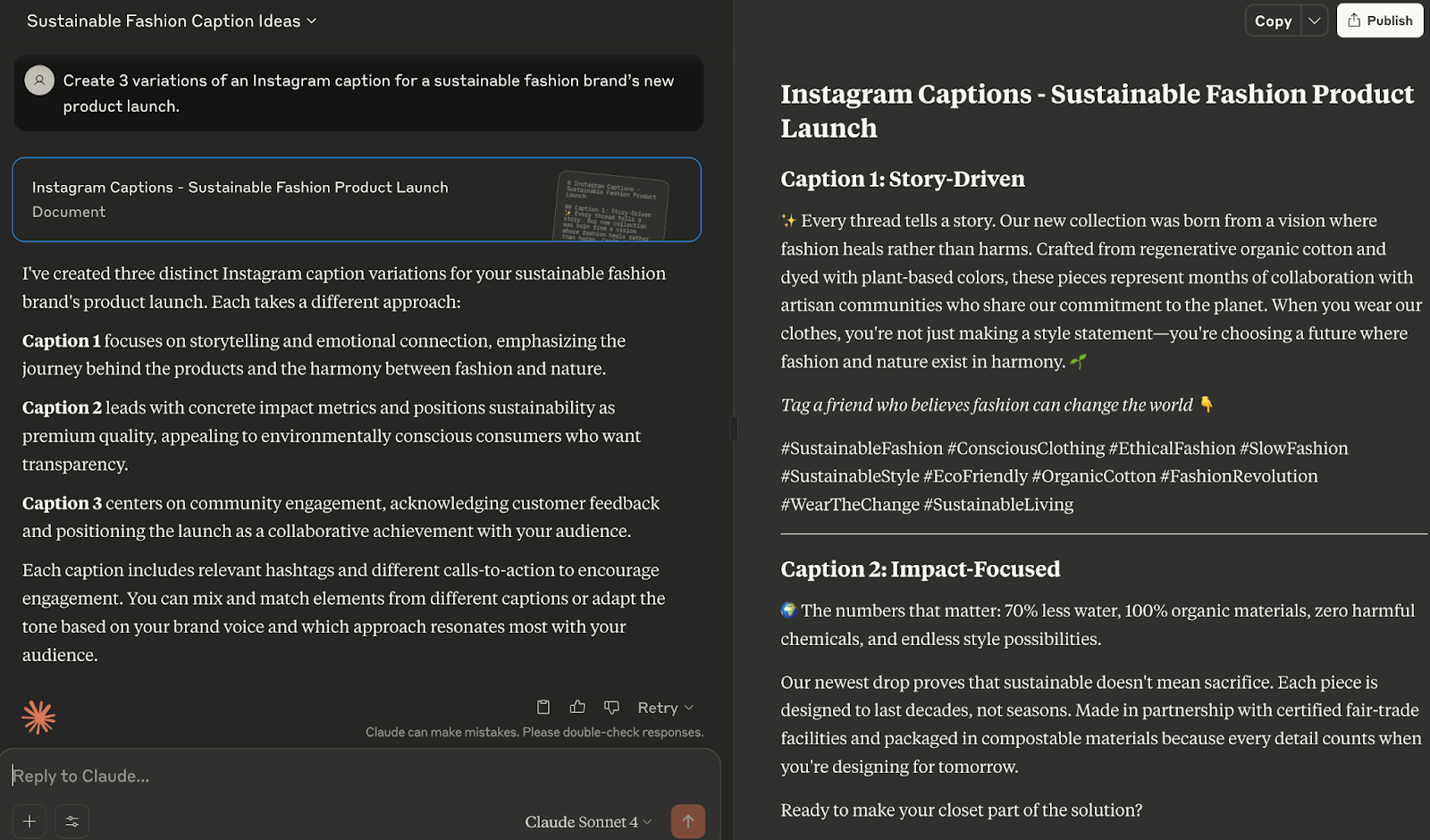Open the chat title dropdown chevron
1430x840 pixels.
(311, 21)
